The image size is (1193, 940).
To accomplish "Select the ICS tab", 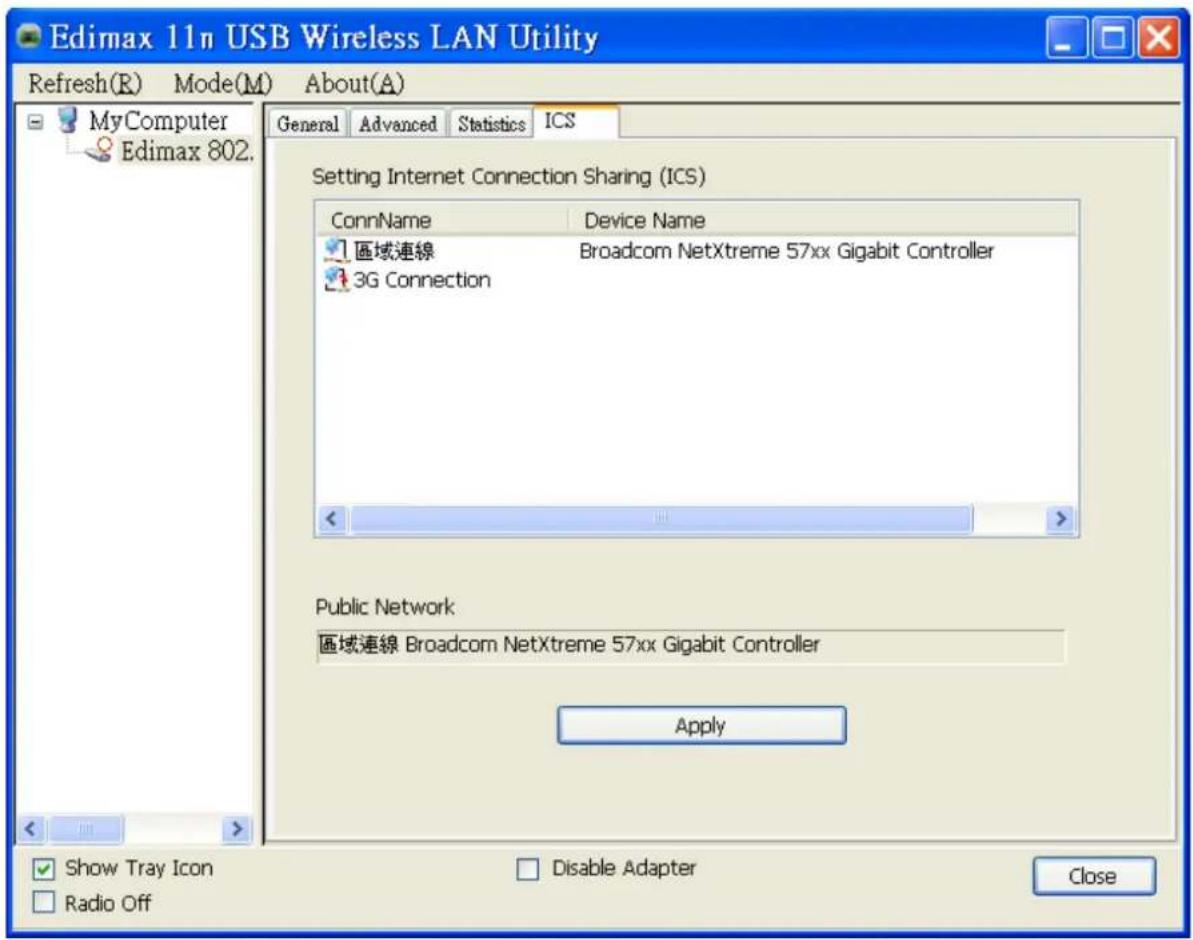I will (x=576, y=121).
